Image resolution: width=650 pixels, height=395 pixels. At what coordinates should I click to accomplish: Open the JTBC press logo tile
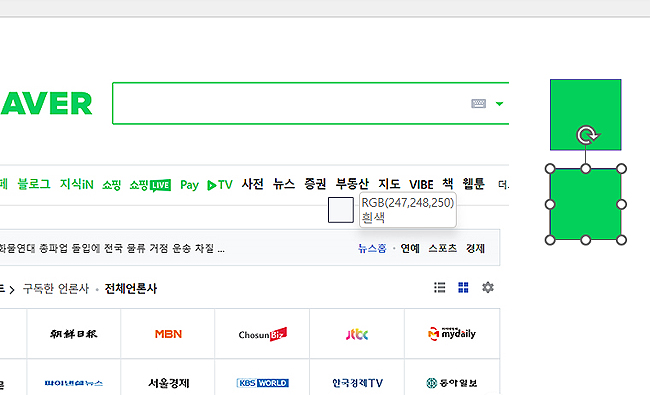click(x=357, y=334)
